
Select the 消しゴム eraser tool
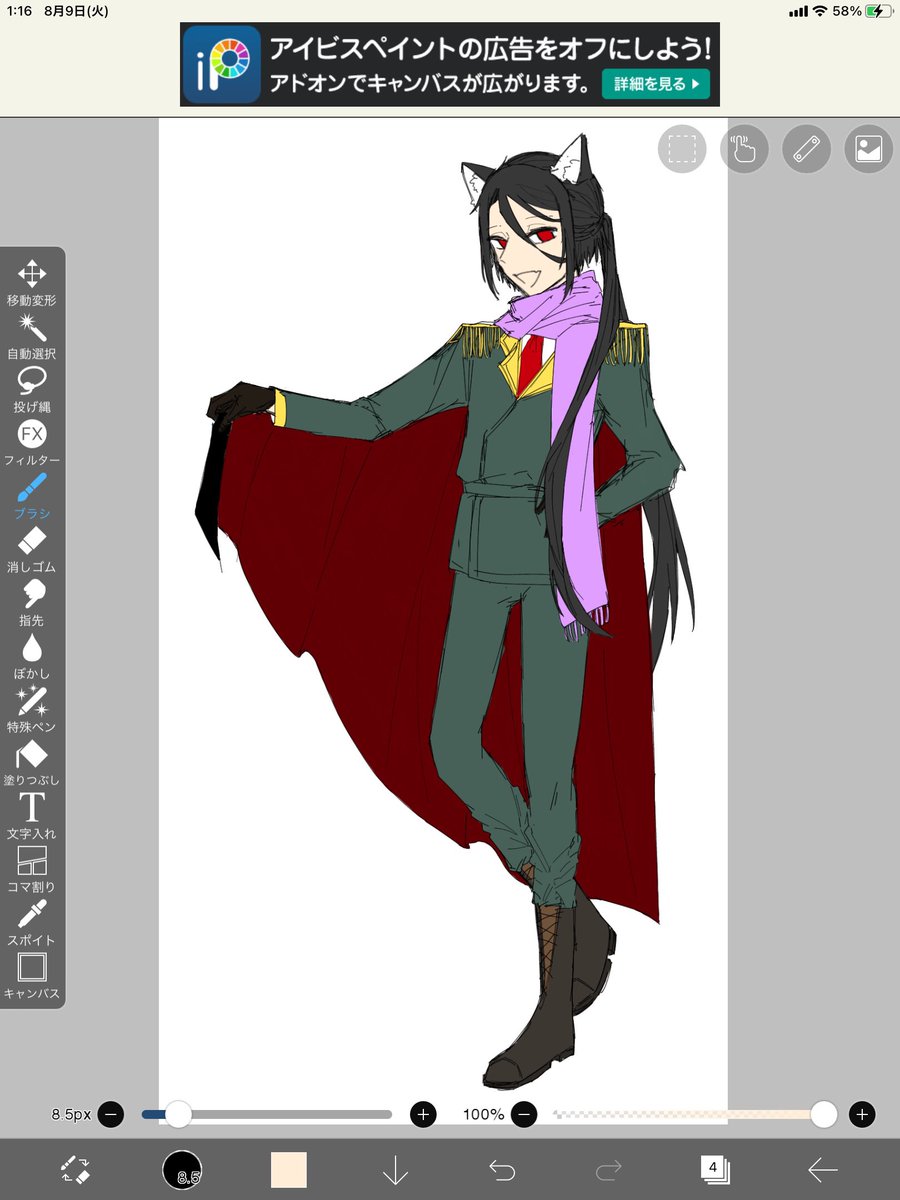(x=32, y=550)
